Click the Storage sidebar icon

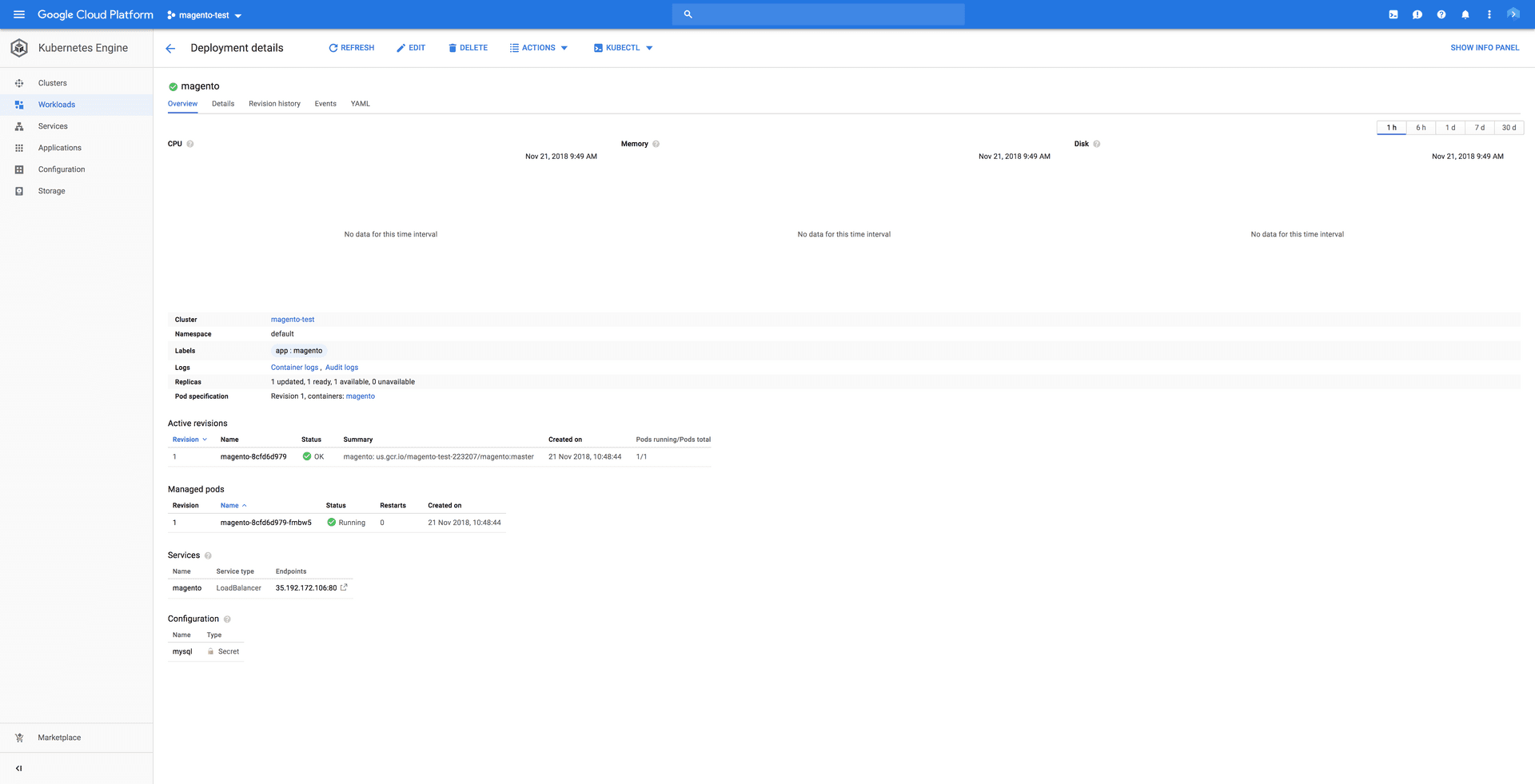[19, 191]
